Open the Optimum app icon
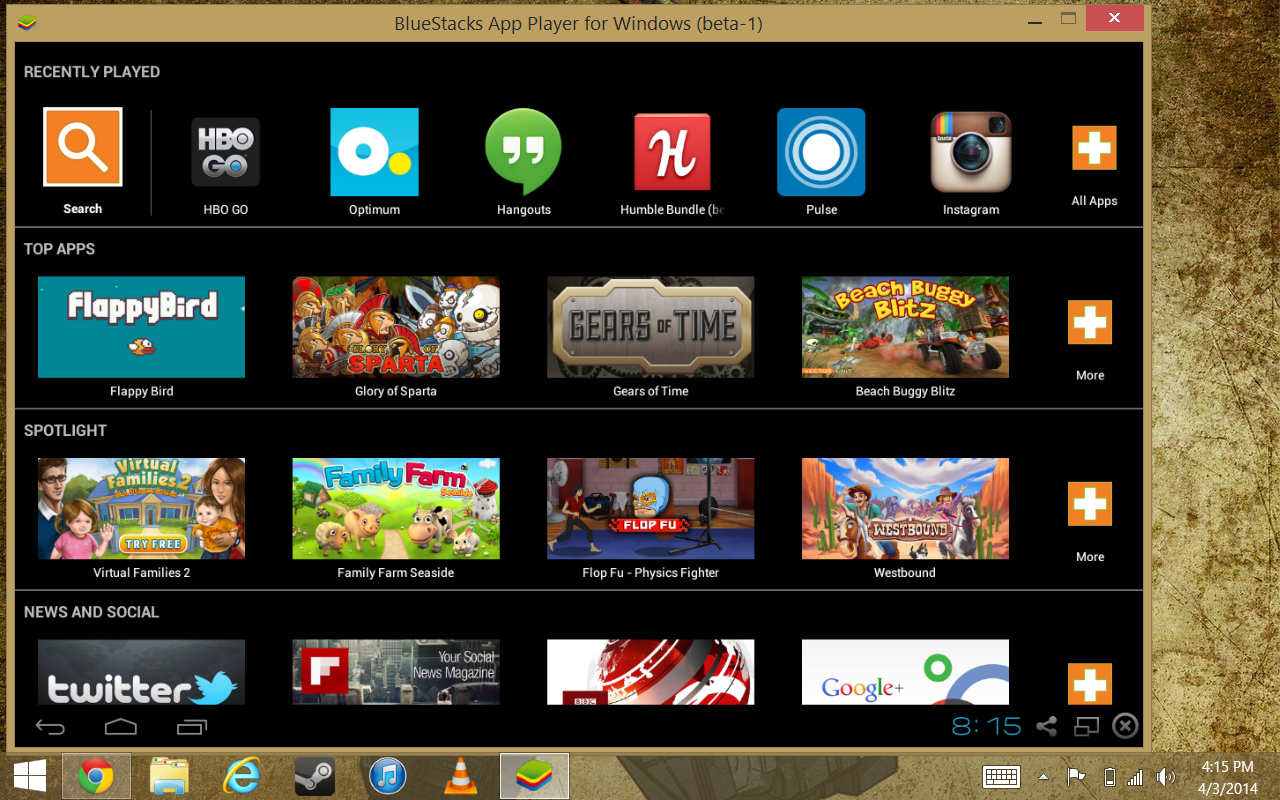This screenshot has width=1280, height=800. pyautogui.click(x=375, y=152)
